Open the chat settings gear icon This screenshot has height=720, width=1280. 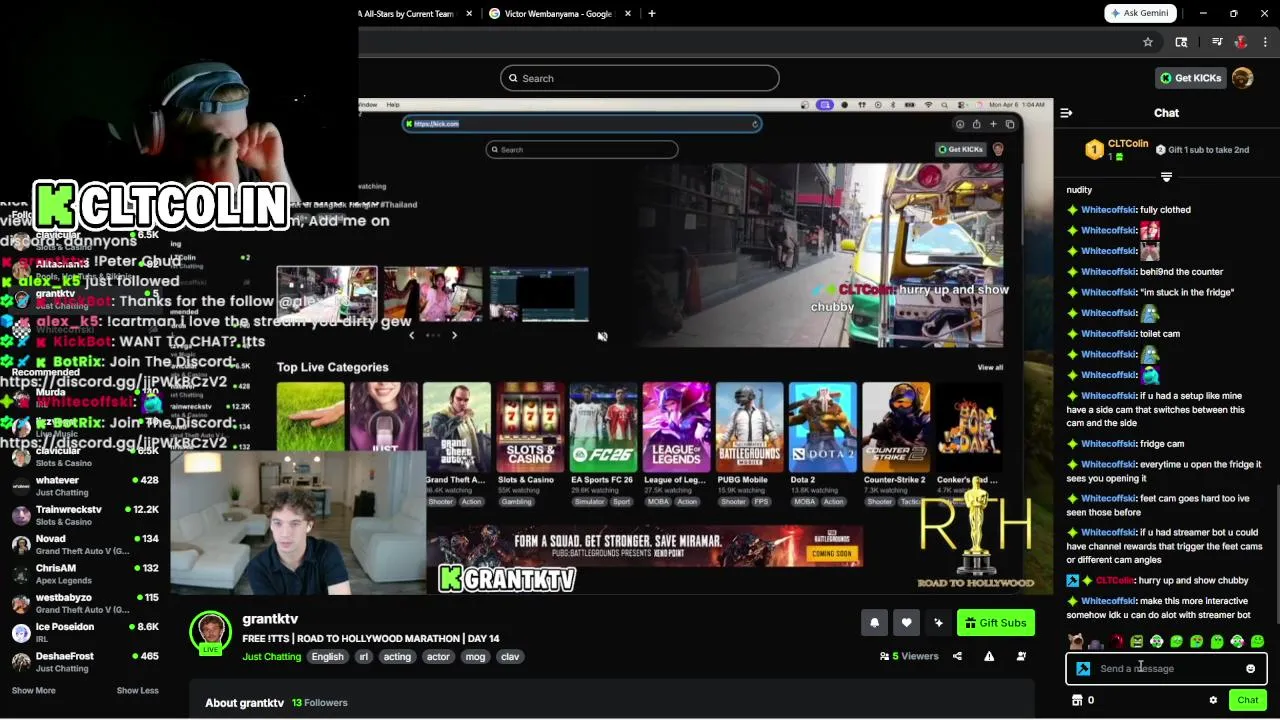click(x=1213, y=700)
